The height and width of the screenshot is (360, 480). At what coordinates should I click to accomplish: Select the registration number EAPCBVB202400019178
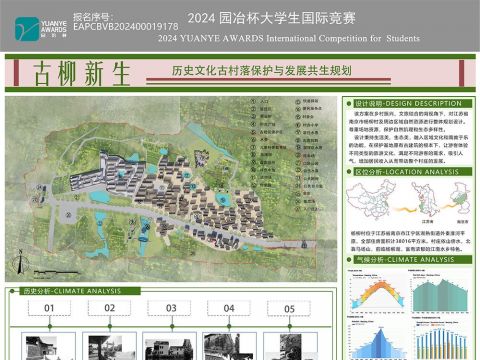coord(126,27)
